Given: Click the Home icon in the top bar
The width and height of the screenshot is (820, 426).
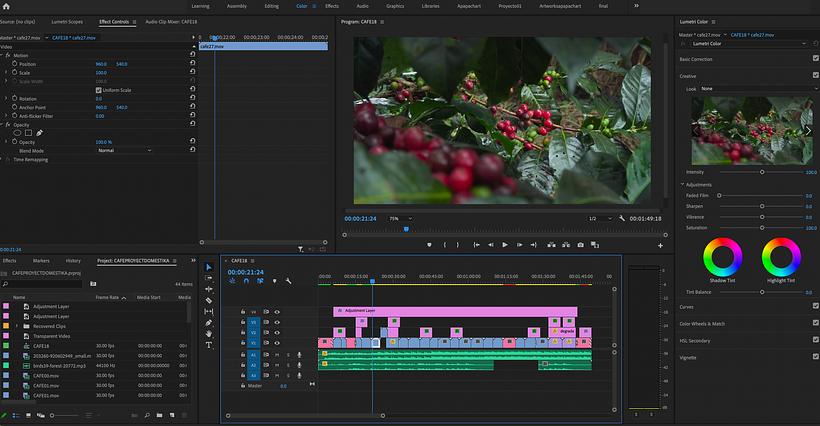Looking at the screenshot, I should 7,6.
